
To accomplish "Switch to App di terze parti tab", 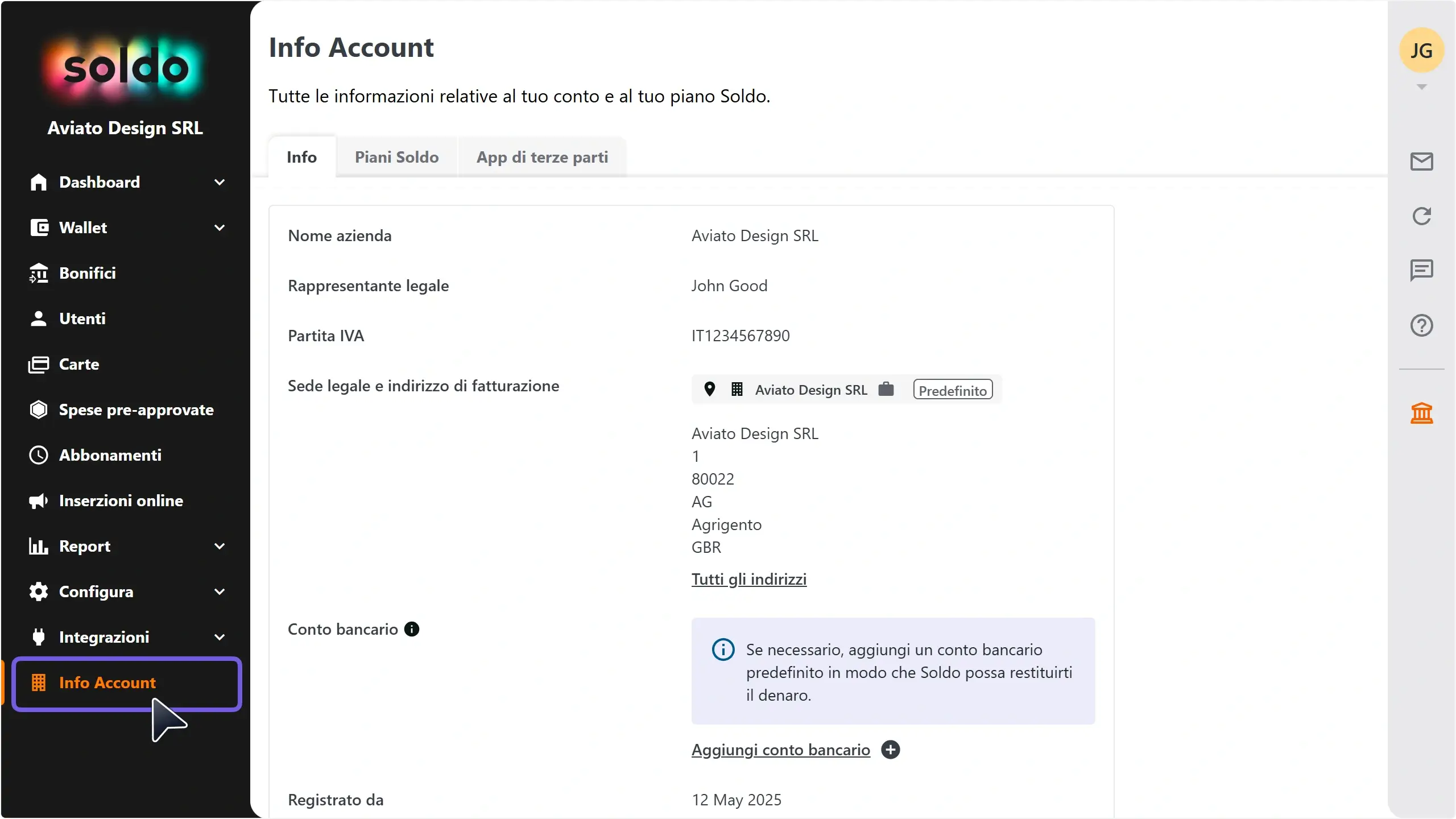I will (542, 157).
